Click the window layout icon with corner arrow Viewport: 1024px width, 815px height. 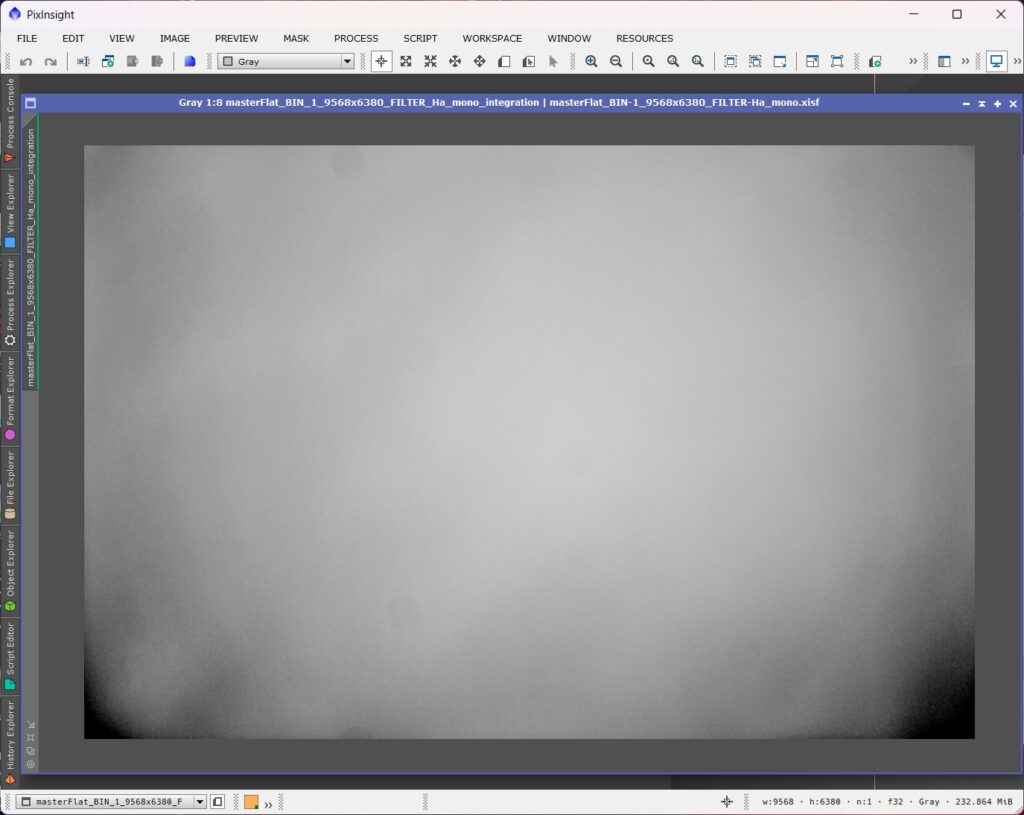(812, 61)
